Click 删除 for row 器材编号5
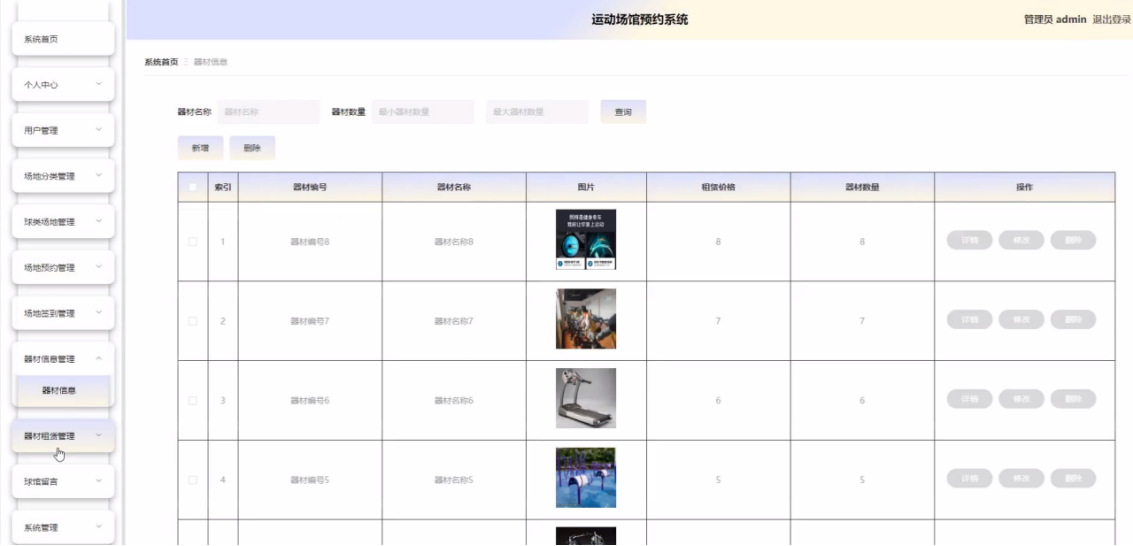Screen dimensions: 1133x546 (x=1073, y=478)
